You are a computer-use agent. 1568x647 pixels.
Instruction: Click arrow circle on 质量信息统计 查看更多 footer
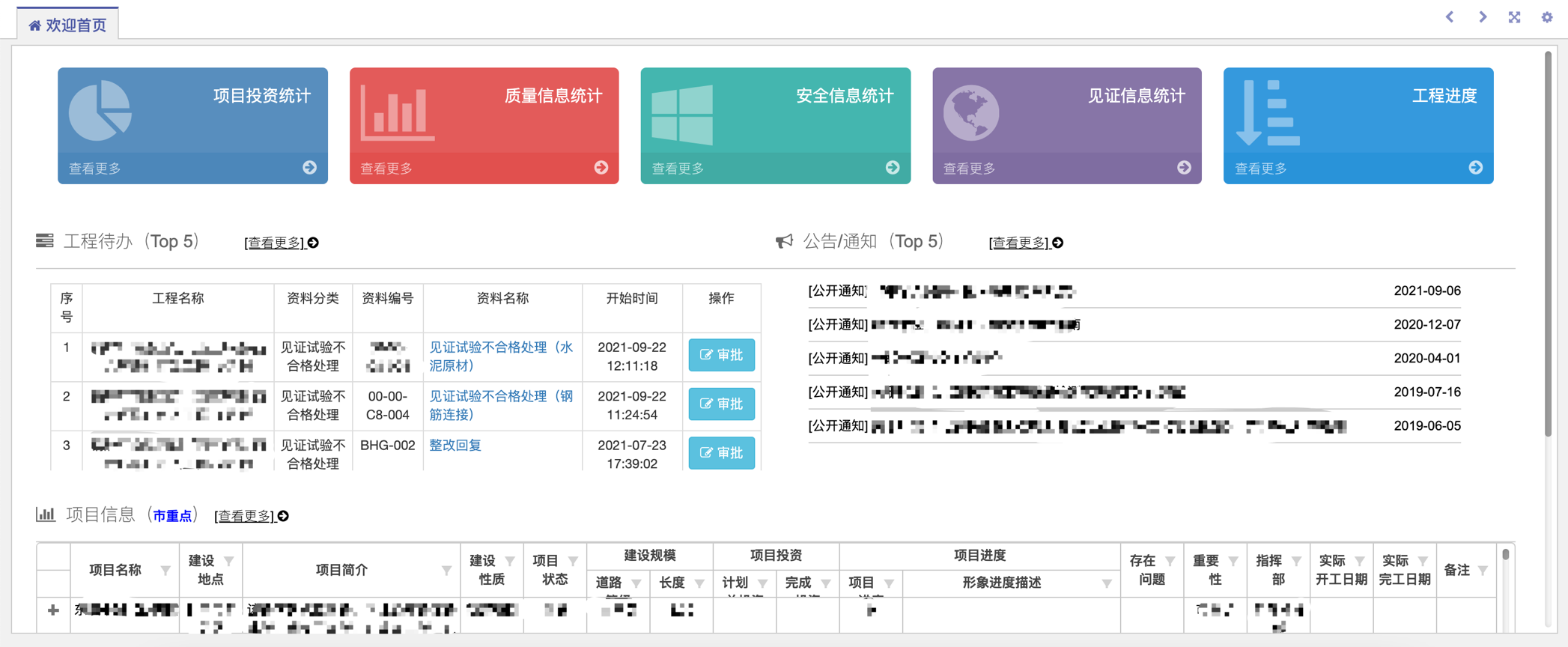601,168
